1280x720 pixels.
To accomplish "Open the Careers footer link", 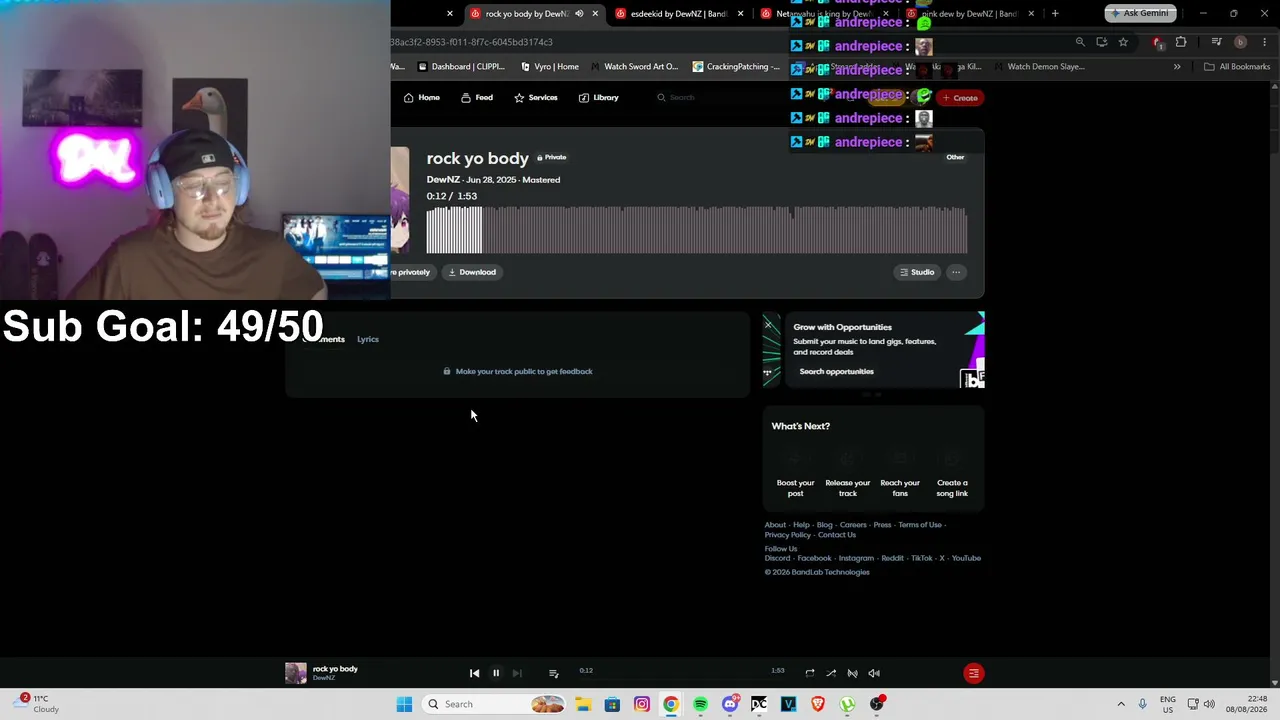I will (x=853, y=525).
